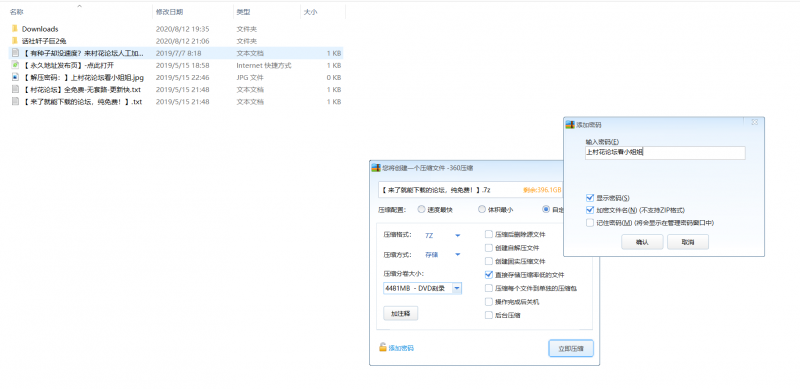Expand the 压缩方式 存储 dropdown
This screenshot has height=389, width=800.
click(x=442, y=255)
